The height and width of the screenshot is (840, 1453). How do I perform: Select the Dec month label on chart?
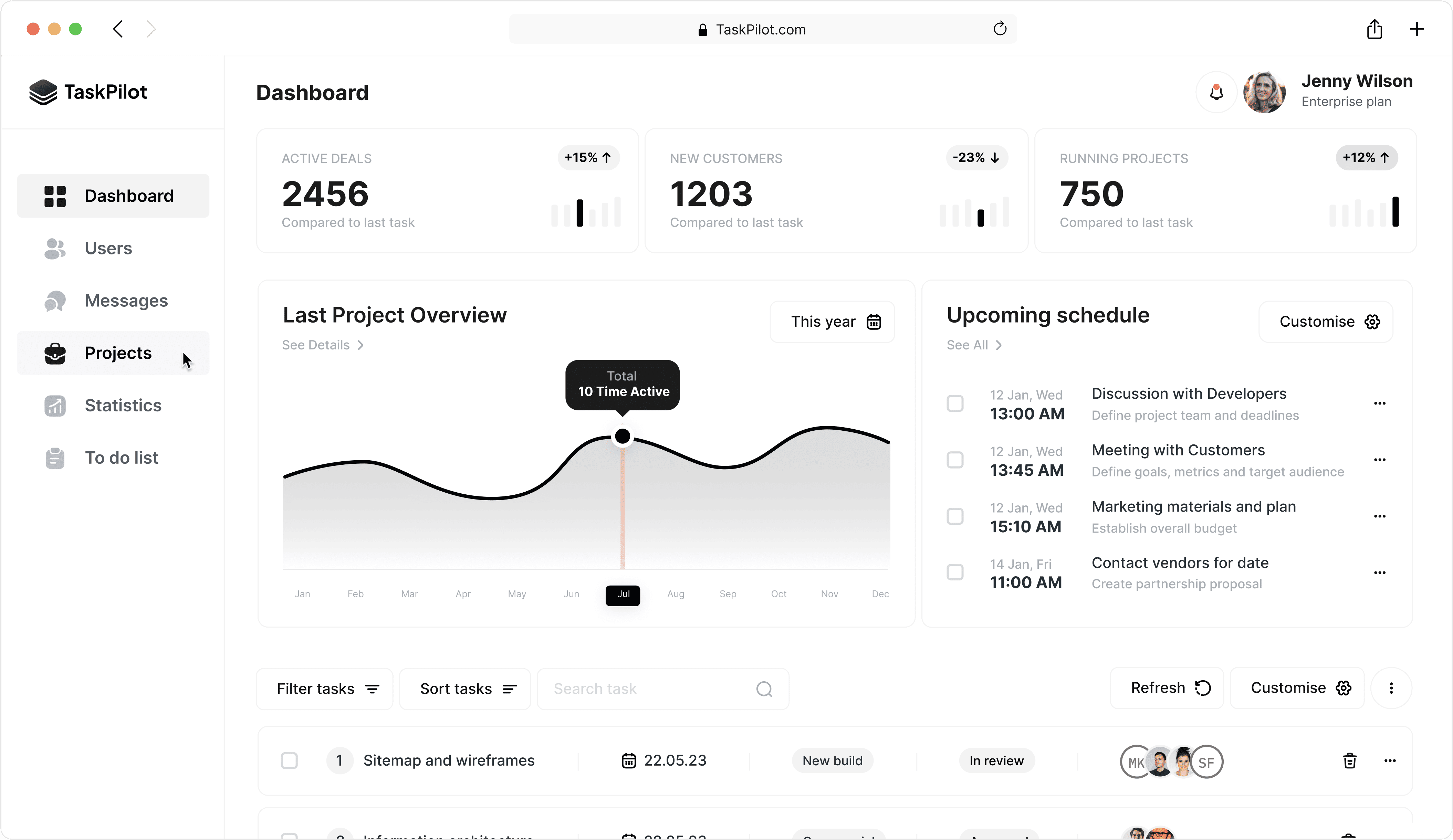(x=880, y=595)
